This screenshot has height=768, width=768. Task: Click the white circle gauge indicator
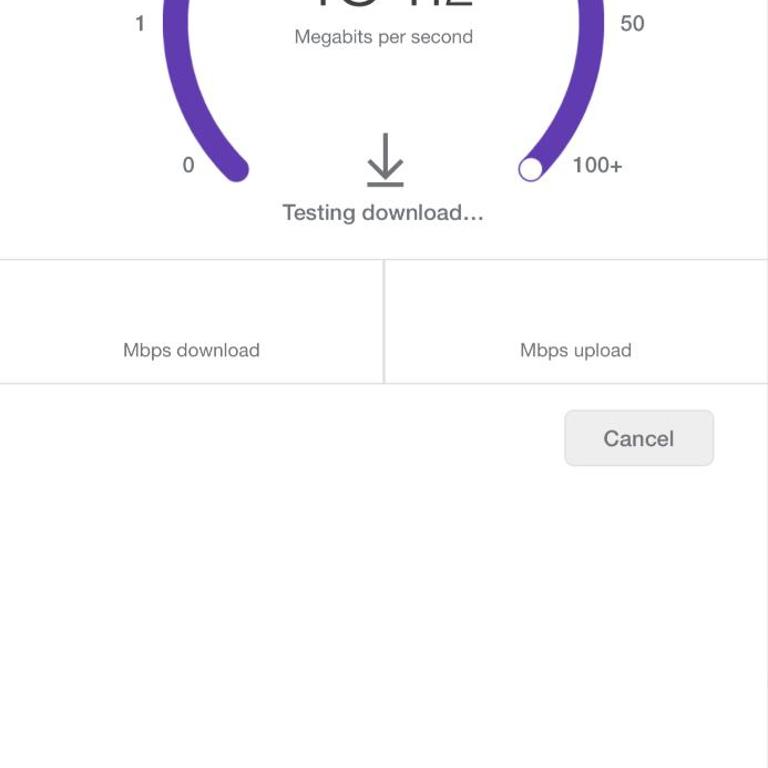(531, 169)
